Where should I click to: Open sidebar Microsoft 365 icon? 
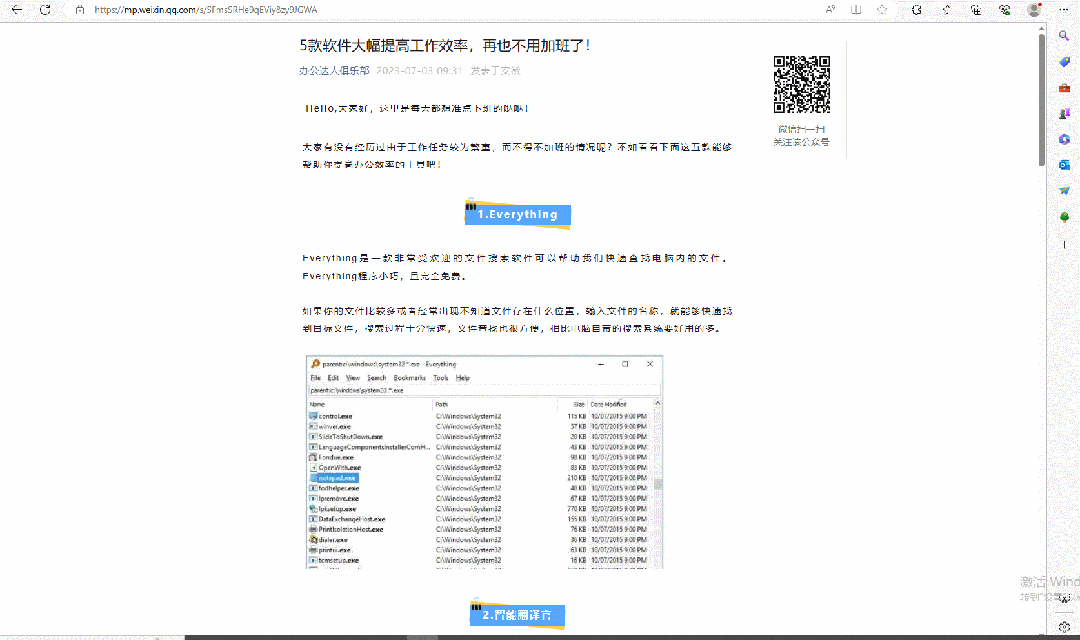click(1064, 139)
